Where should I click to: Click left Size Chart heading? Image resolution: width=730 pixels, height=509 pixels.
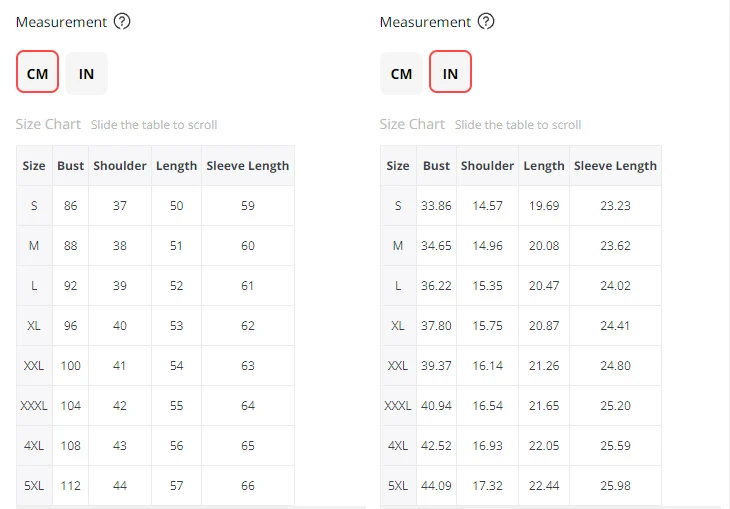pos(48,125)
